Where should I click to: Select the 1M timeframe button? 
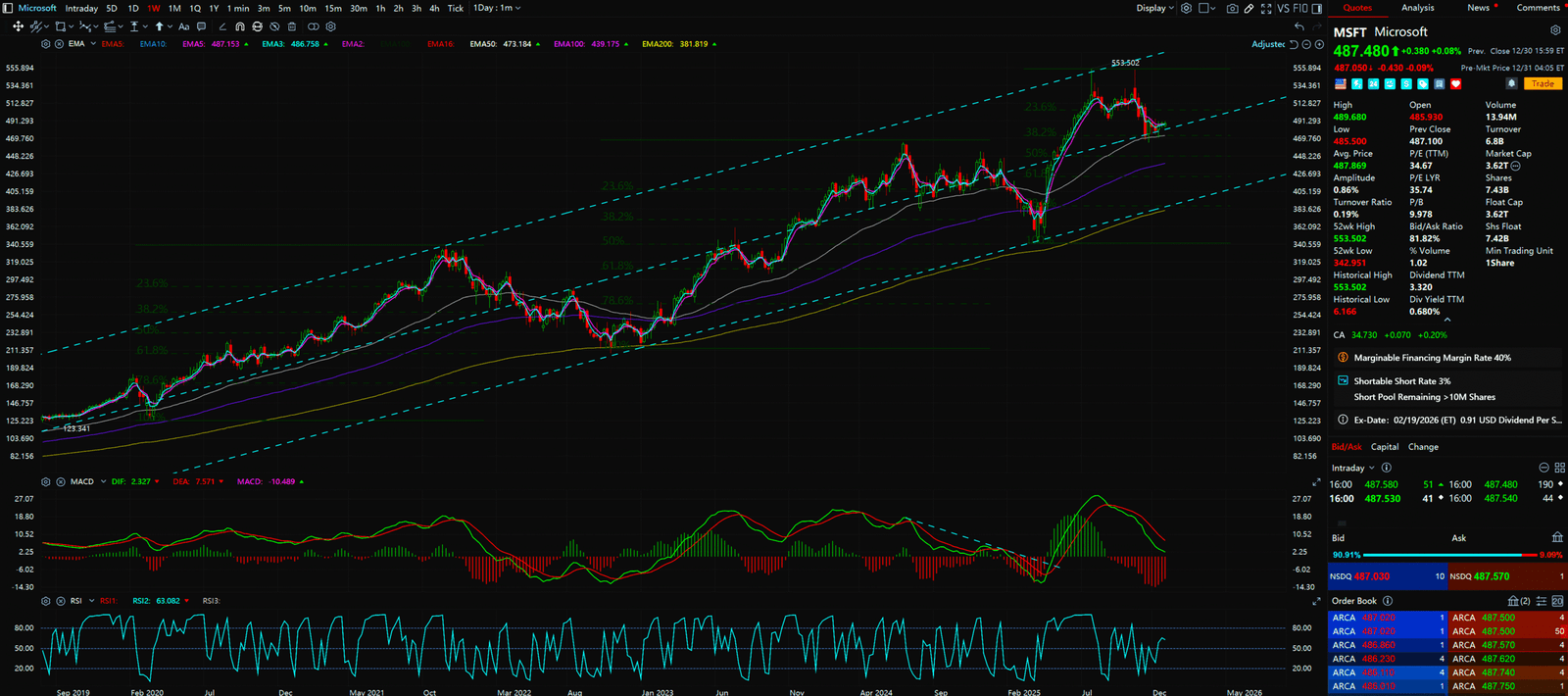[174, 8]
